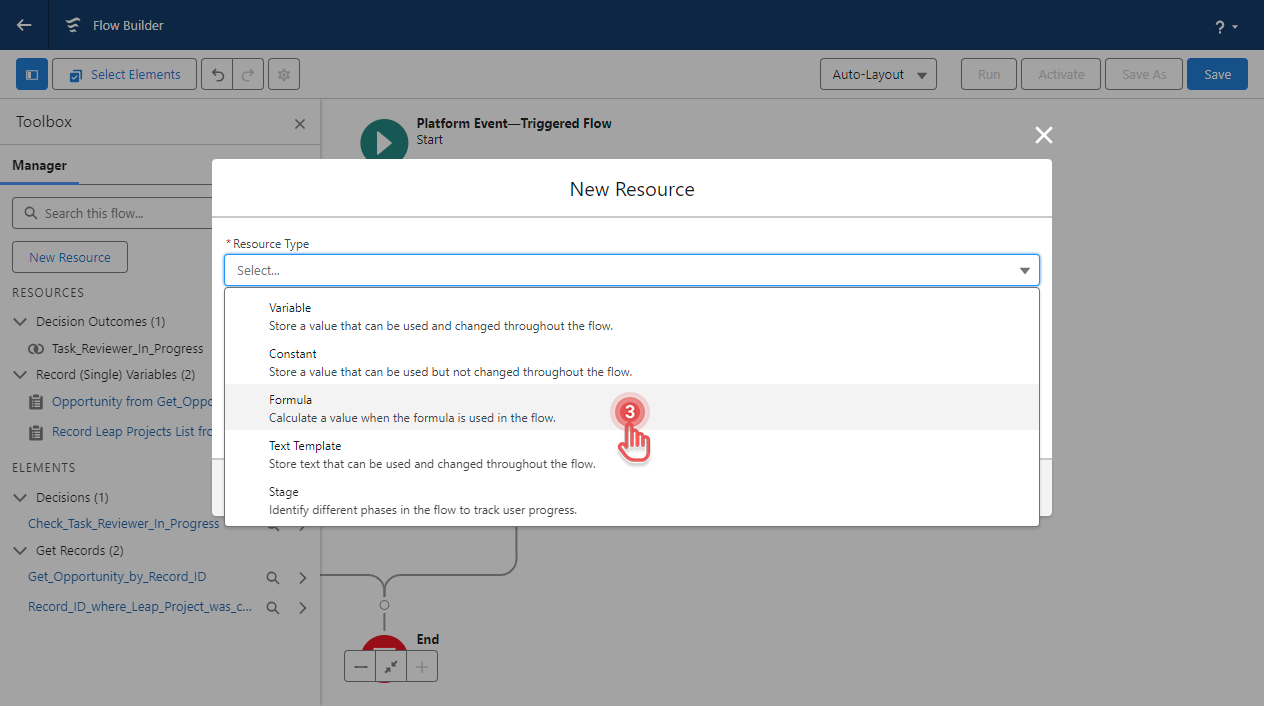This screenshot has width=1264, height=706.
Task: Click the flow settings gear icon
Action: coord(283,74)
